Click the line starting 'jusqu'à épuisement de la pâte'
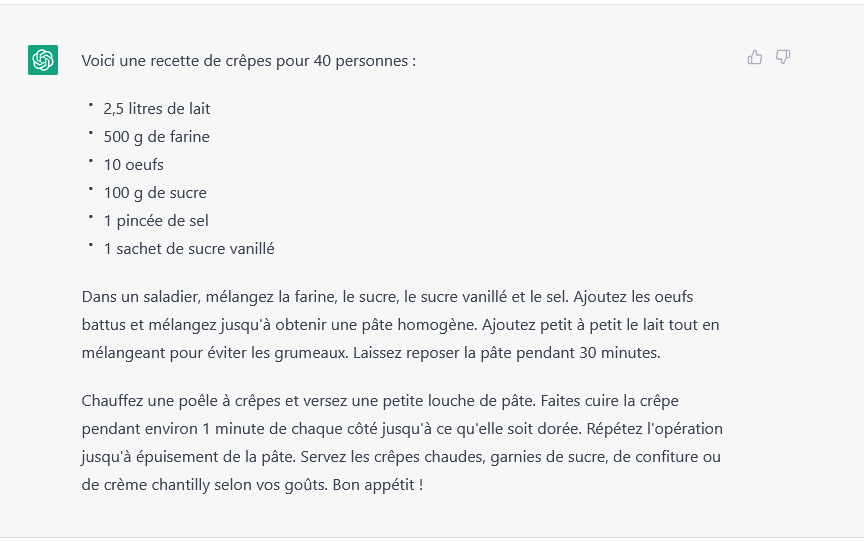The height and width of the screenshot is (542, 864). coord(401,457)
